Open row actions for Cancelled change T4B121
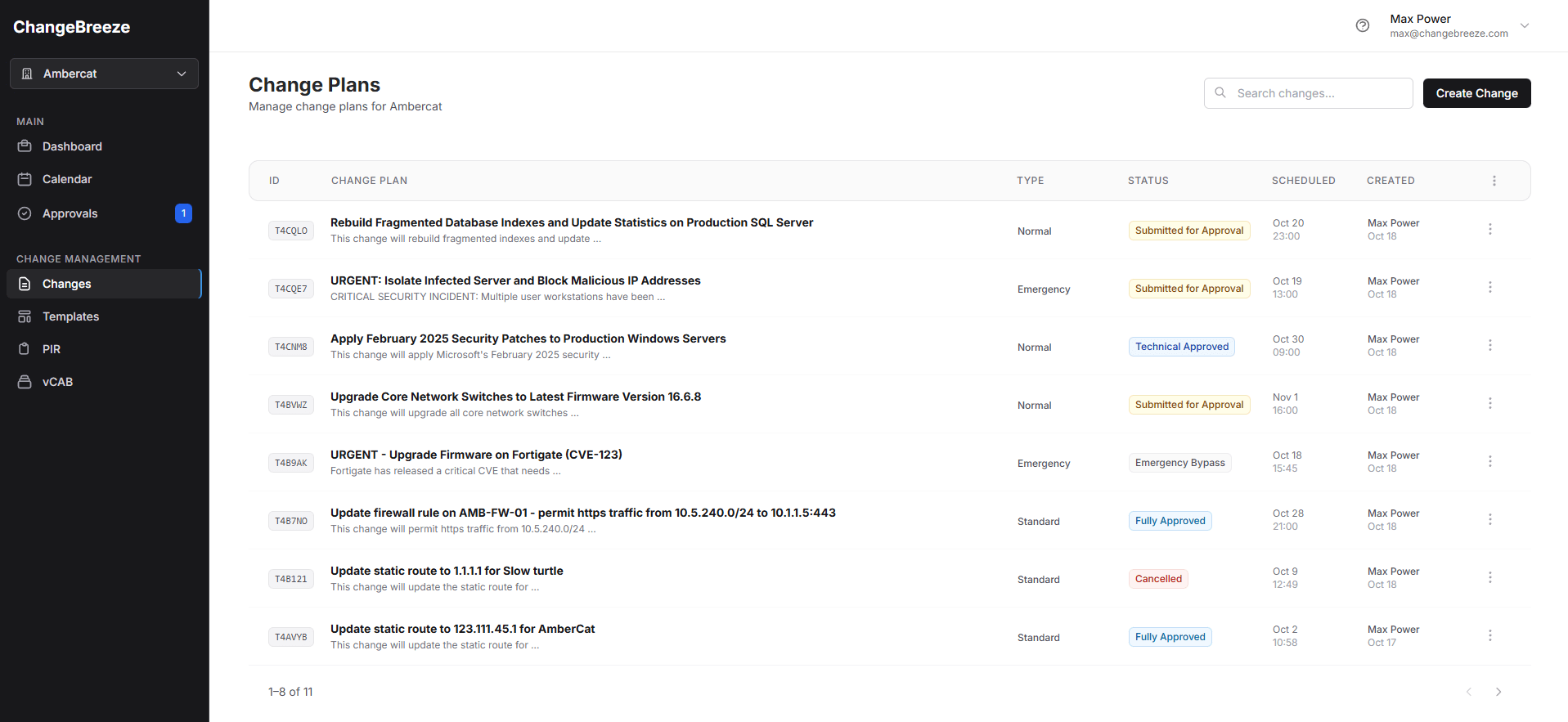 click(x=1489, y=578)
